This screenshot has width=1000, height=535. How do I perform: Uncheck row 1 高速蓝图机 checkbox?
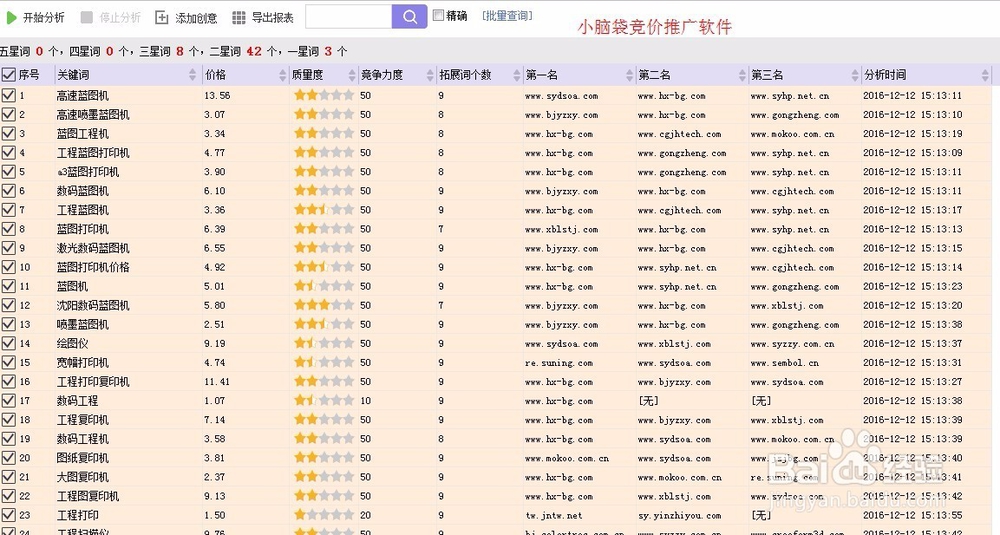(8, 95)
